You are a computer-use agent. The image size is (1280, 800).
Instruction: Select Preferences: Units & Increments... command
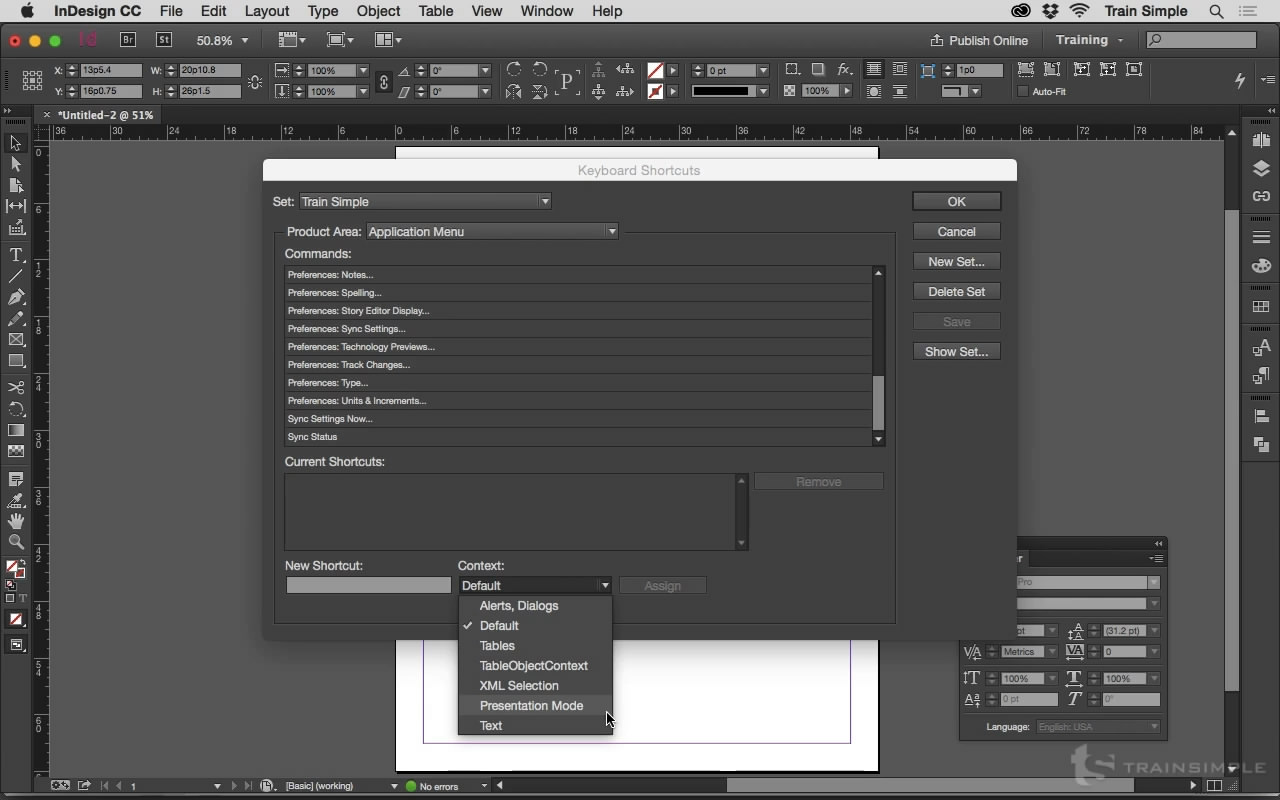click(578, 400)
